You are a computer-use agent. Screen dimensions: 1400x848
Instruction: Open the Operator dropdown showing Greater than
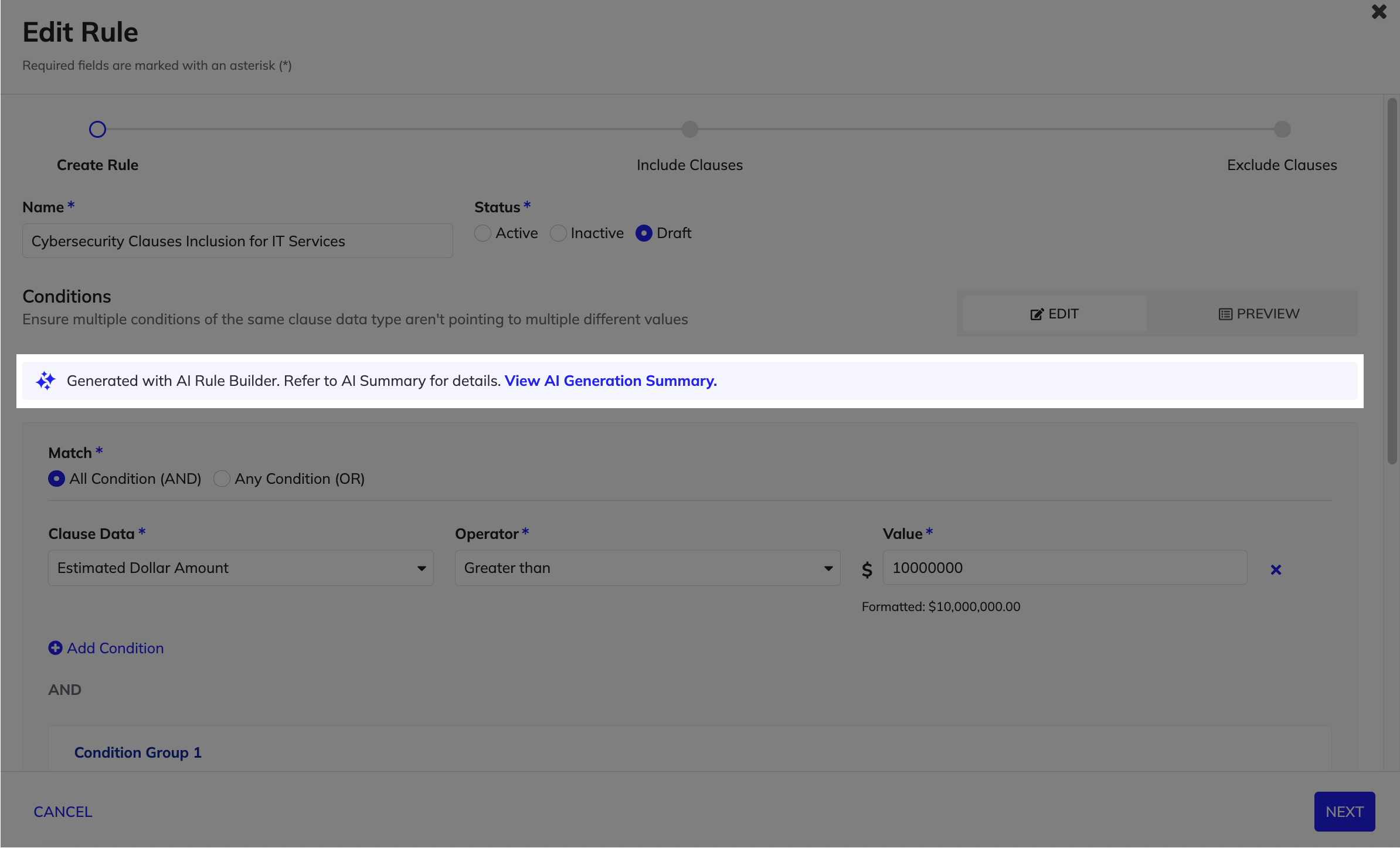tap(647, 568)
